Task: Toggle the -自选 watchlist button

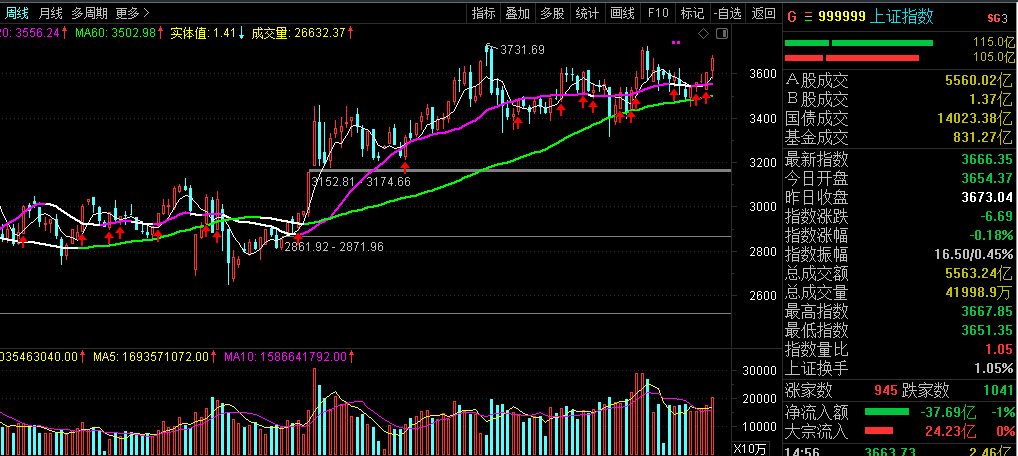Action: coord(728,13)
